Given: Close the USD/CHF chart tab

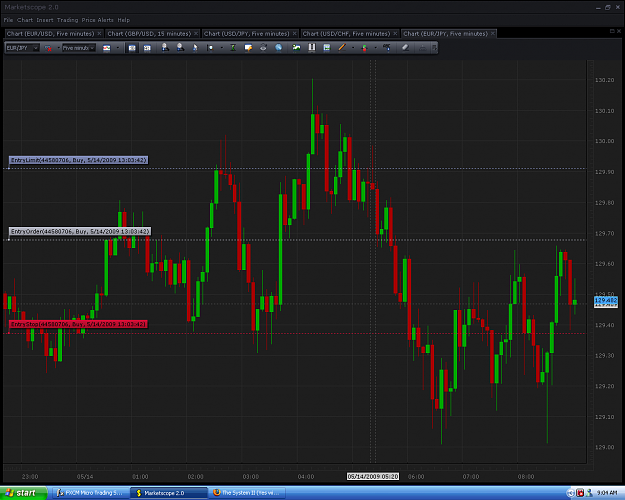Looking at the screenshot, I should [x=395, y=34].
